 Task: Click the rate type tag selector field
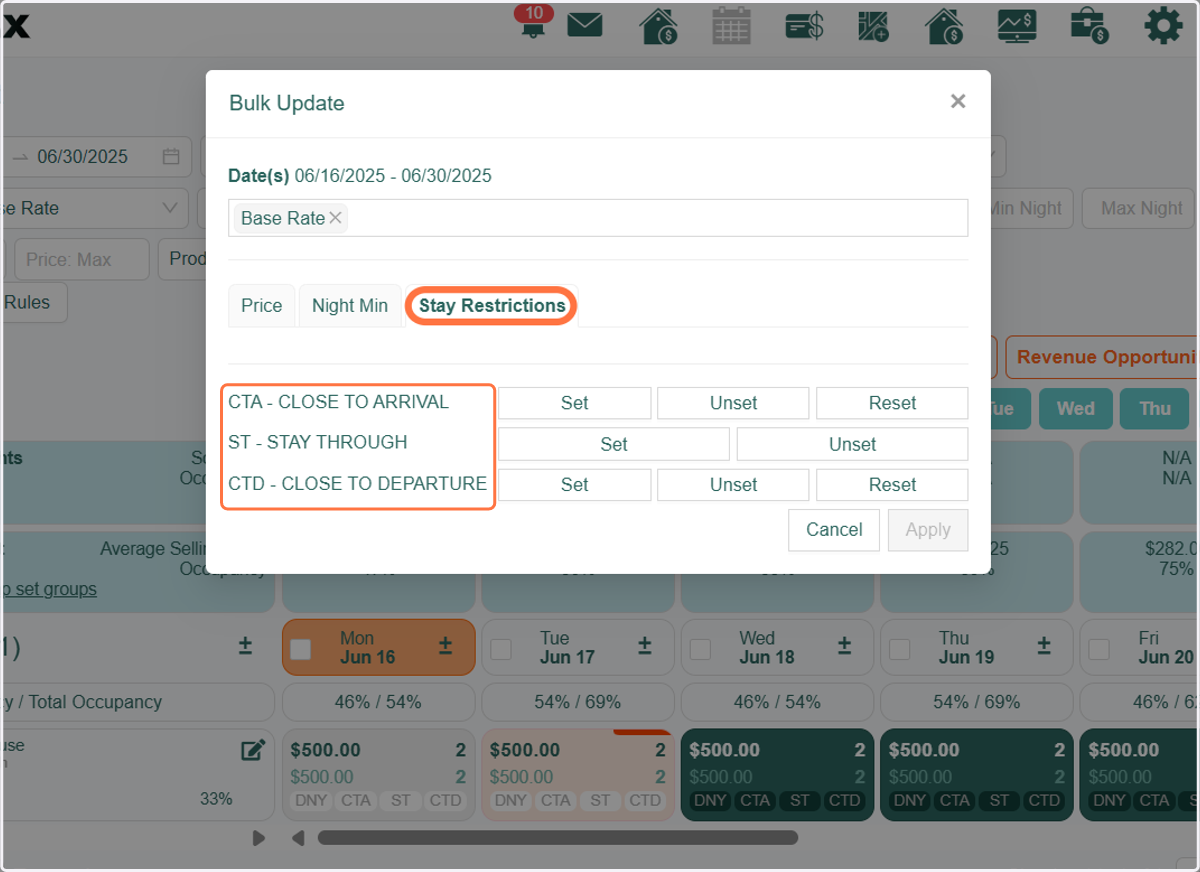click(x=598, y=218)
